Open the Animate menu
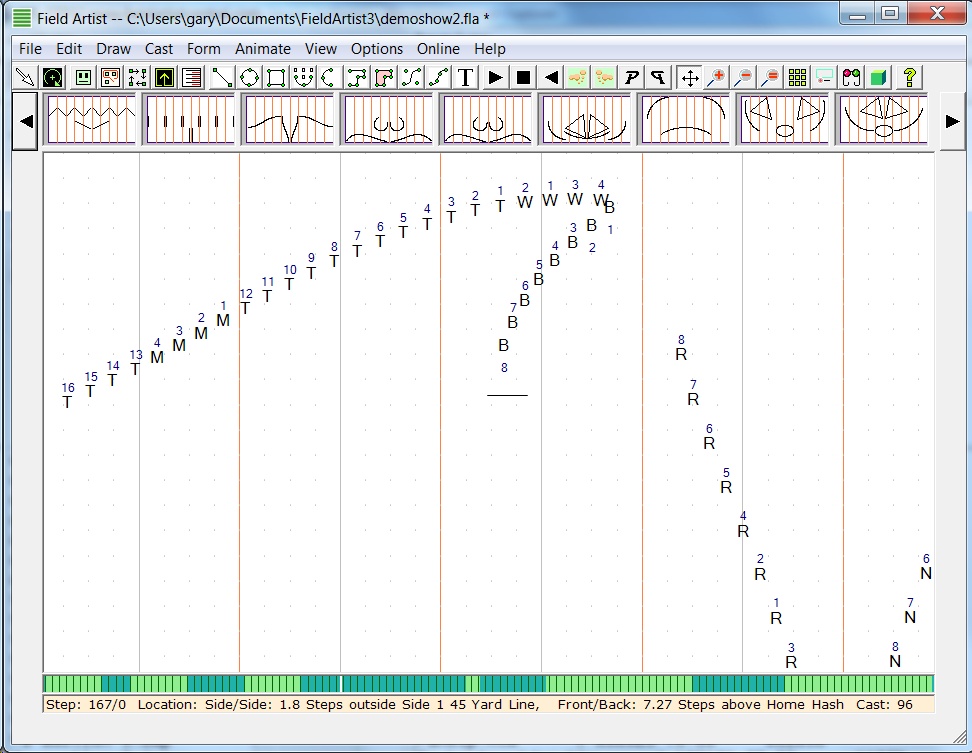This screenshot has width=972, height=753. pos(263,49)
